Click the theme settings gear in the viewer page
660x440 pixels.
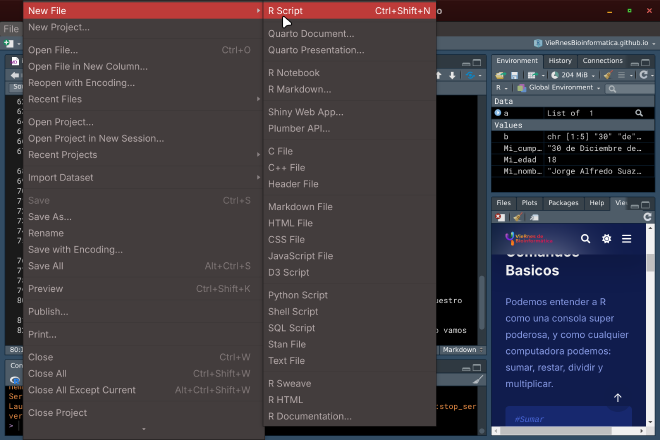pyautogui.click(x=606, y=239)
